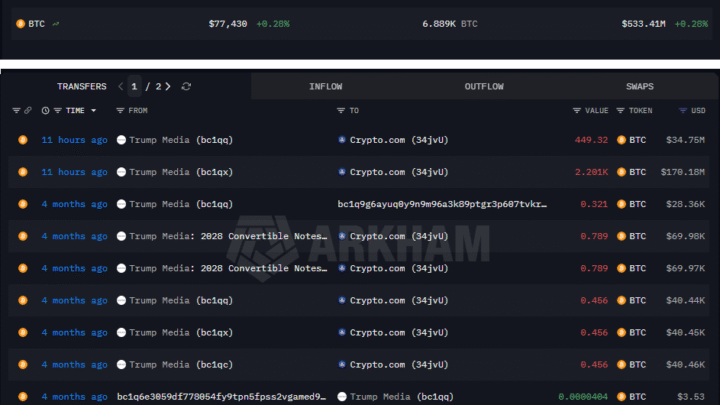Open the BTC price trend chart icon
This screenshot has height=405, width=720.
pos(56,24)
